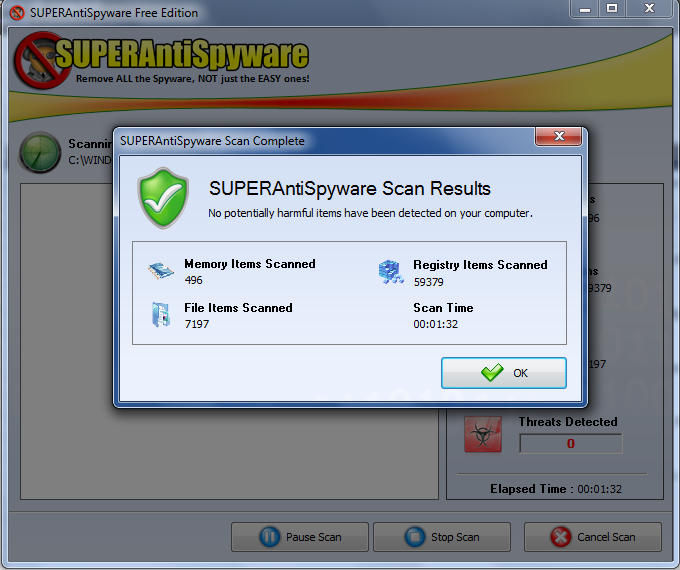Click the 'SUPERAntiSpyware Scan Complete' dialog title
This screenshot has width=680, height=570.
tap(212, 141)
